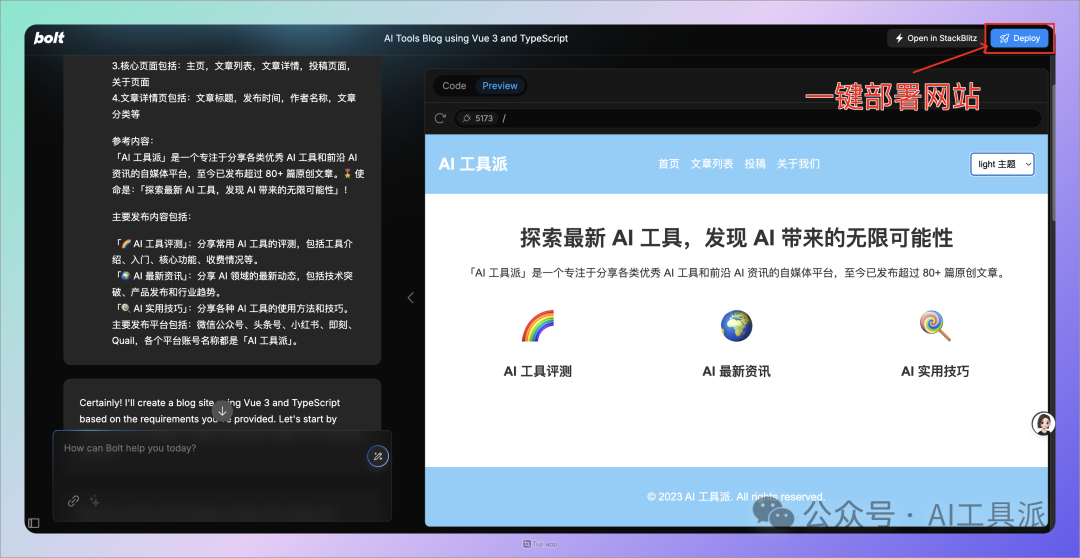This screenshot has width=1080, height=558.
Task: Click the port 5173 indicator
Action: click(477, 118)
